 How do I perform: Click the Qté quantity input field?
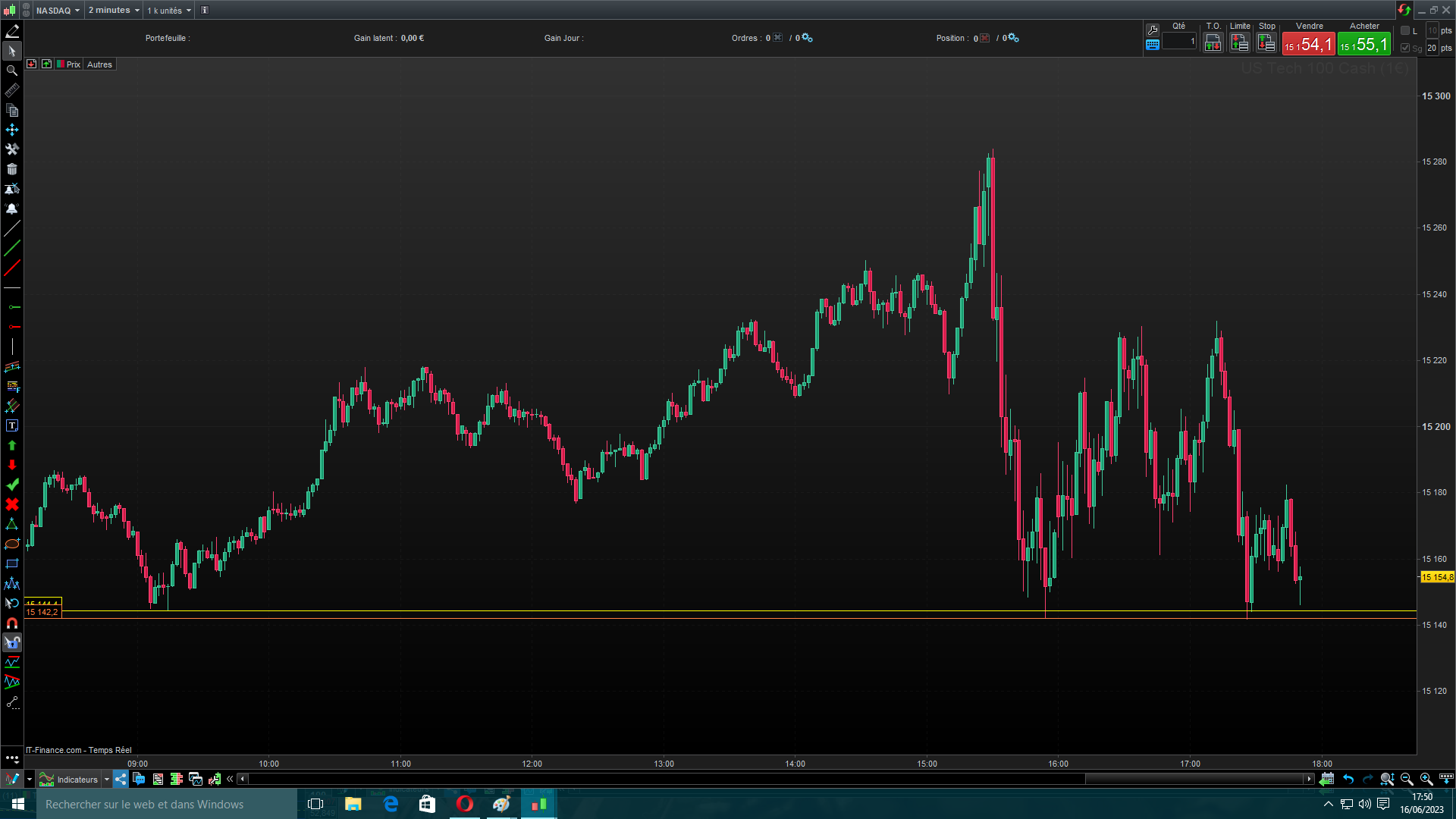tap(1178, 42)
